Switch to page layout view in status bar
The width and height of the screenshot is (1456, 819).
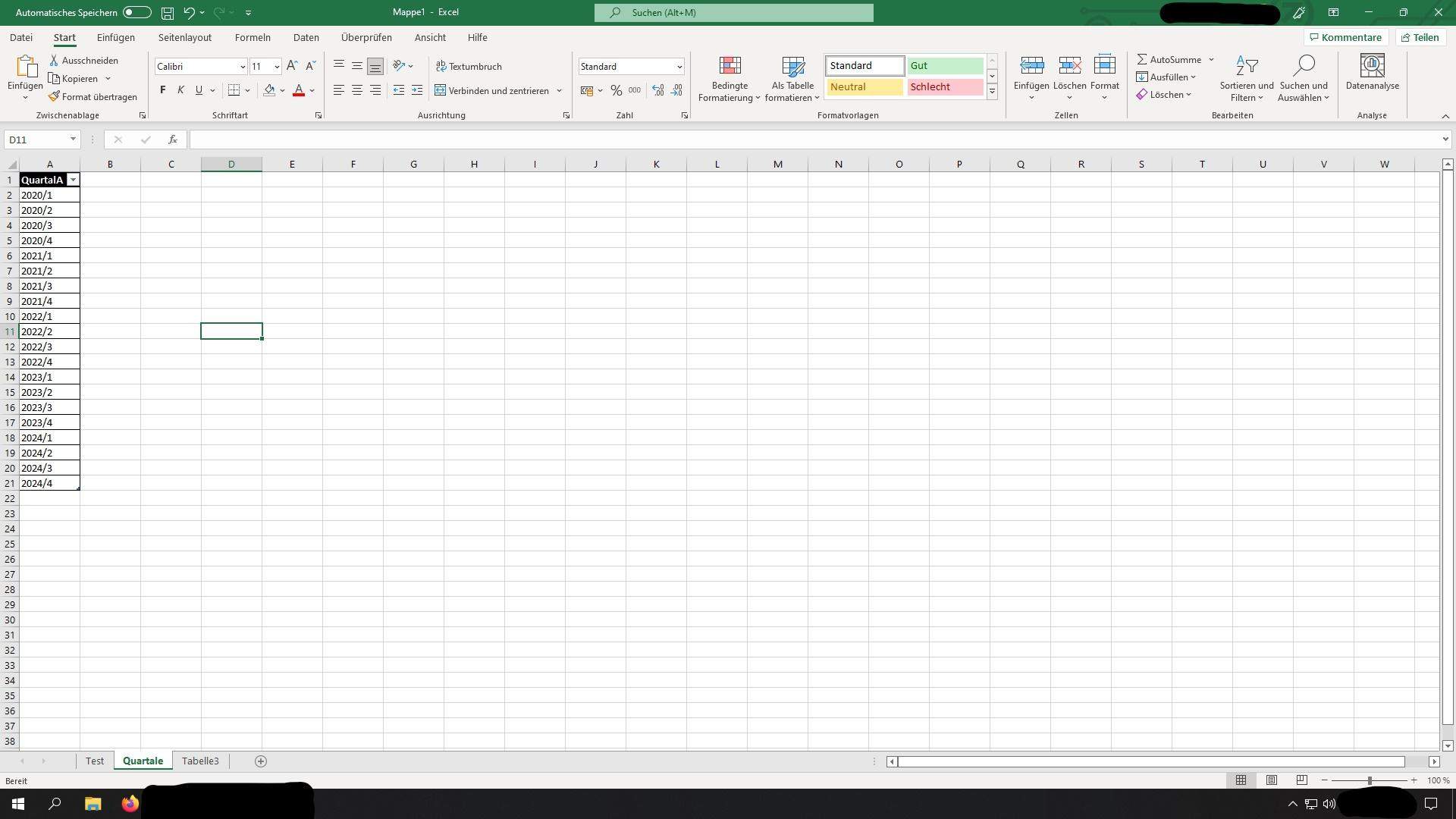pos(1272,780)
